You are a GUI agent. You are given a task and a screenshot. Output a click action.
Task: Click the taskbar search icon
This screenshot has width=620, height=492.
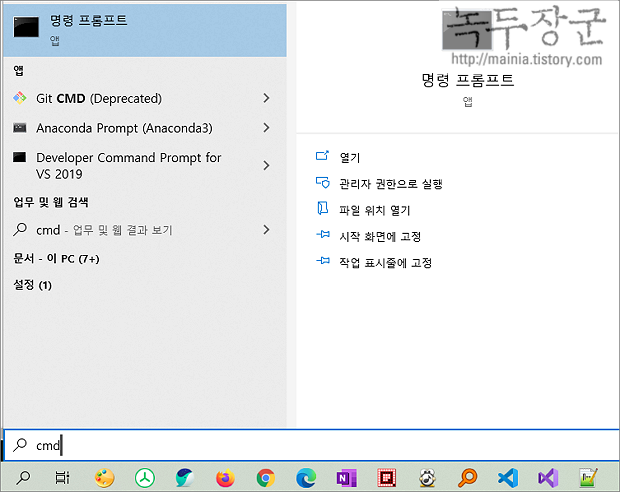coord(23,478)
